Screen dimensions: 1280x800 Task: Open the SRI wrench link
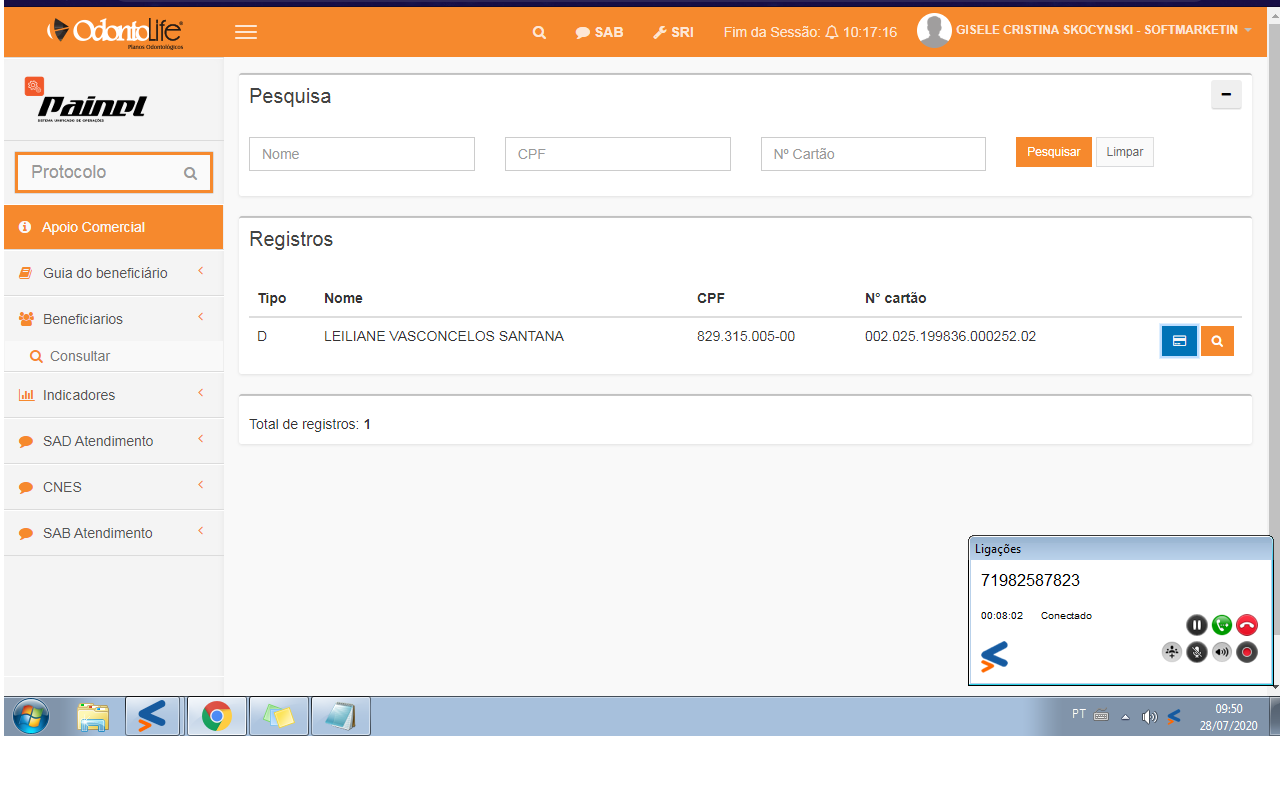(673, 32)
